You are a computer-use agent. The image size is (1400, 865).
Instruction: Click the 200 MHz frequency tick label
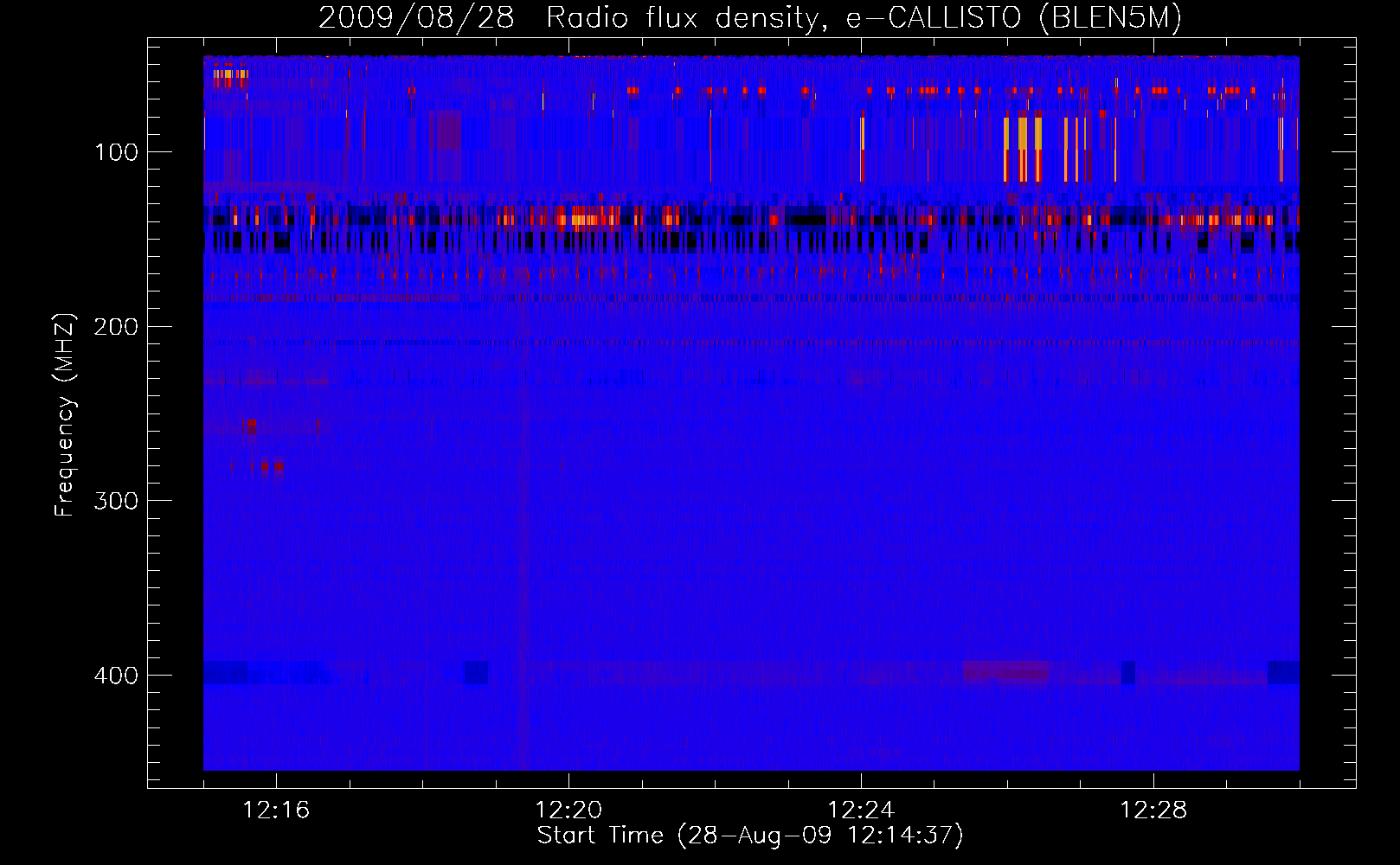(116, 327)
